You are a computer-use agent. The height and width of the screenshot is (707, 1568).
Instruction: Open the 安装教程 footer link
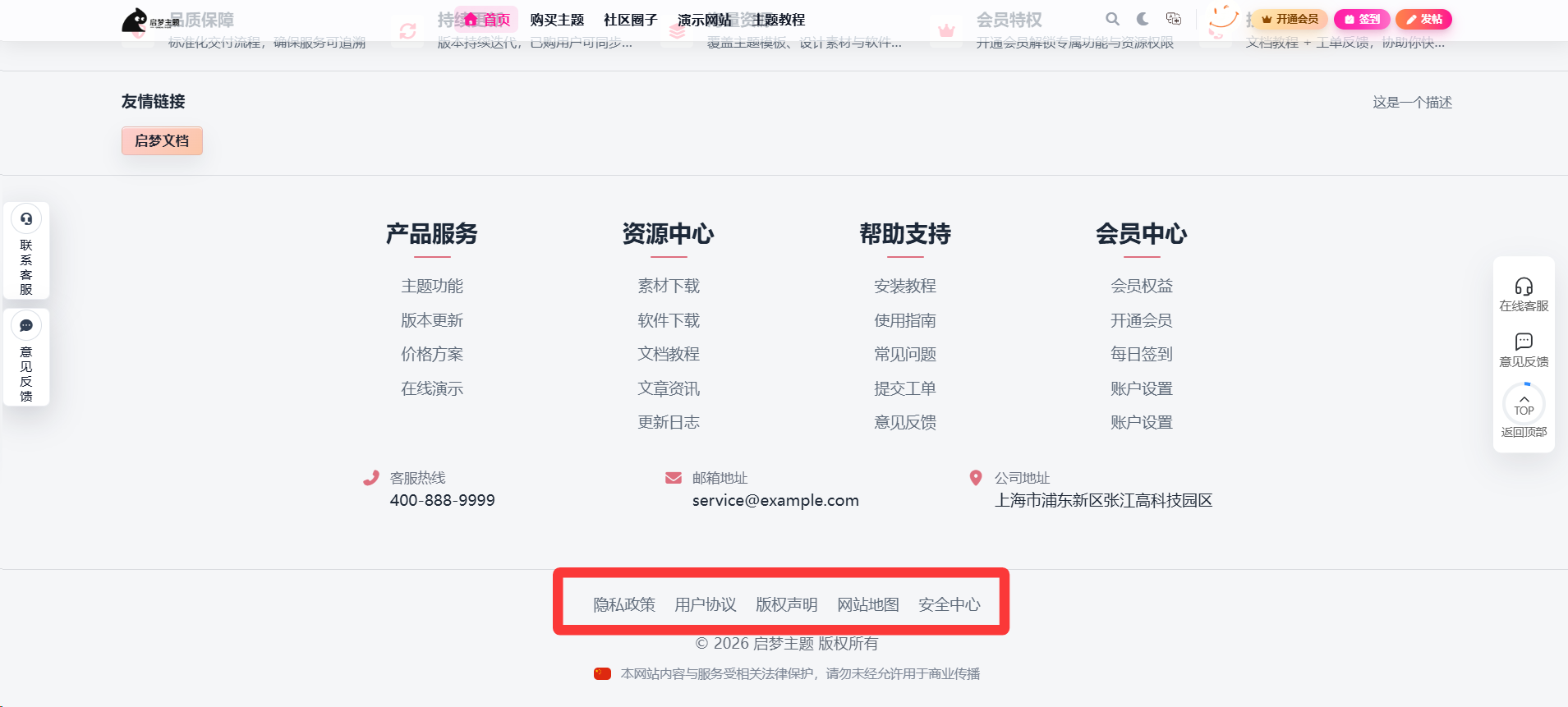click(905, 286)
